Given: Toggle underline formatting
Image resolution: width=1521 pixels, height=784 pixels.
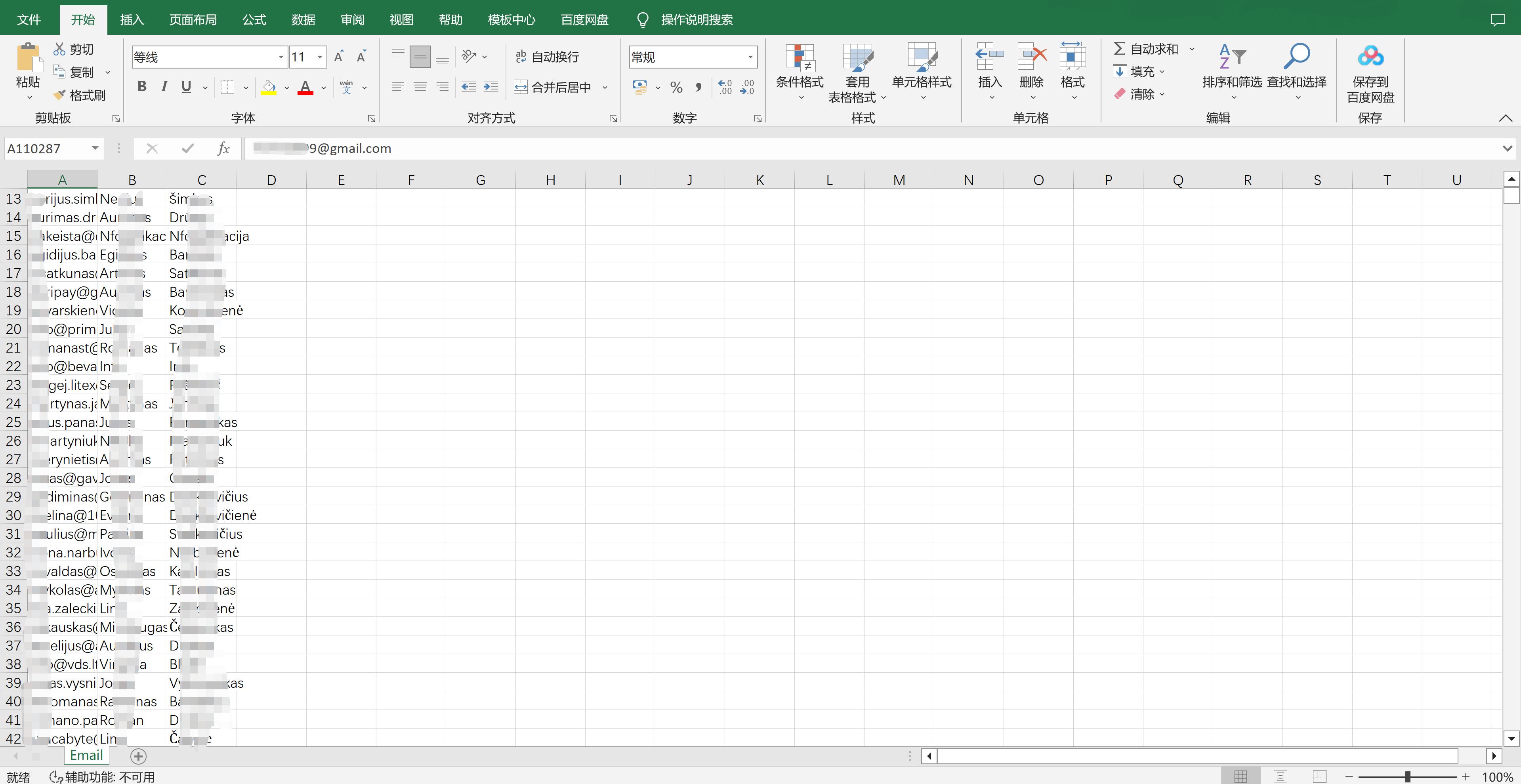Looking at the screenshot, I should 186,87.
